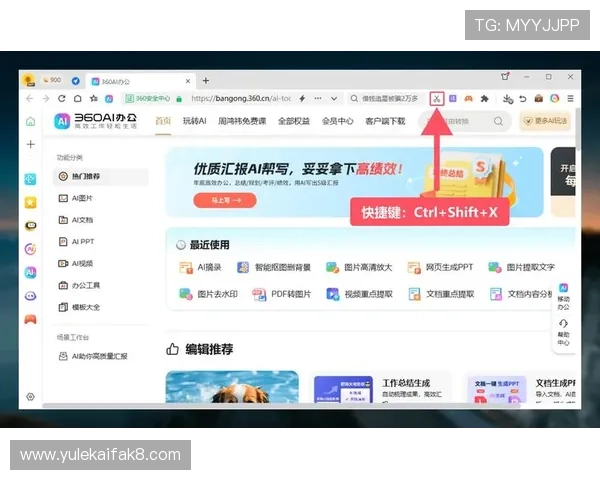Click the sidebar home icon
This screenshot has width=600, height=480.
(31, 122)
